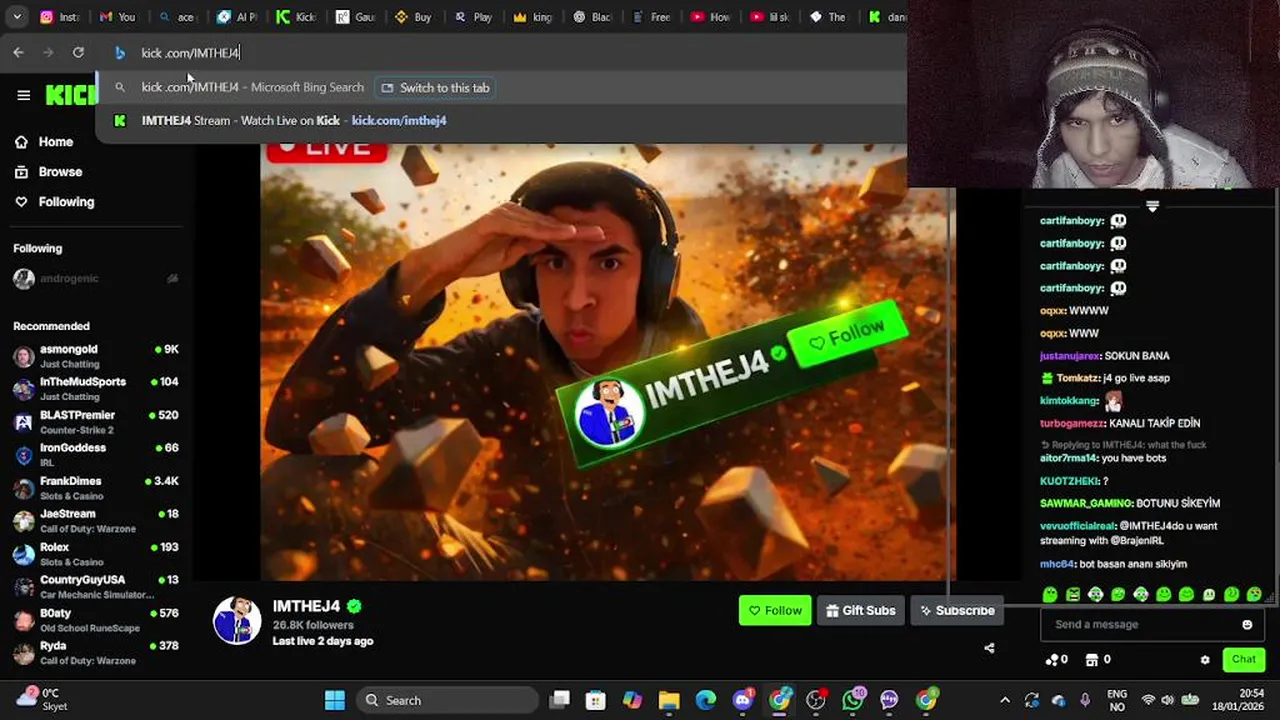Open asmongold recommended channel

(96, 357)
